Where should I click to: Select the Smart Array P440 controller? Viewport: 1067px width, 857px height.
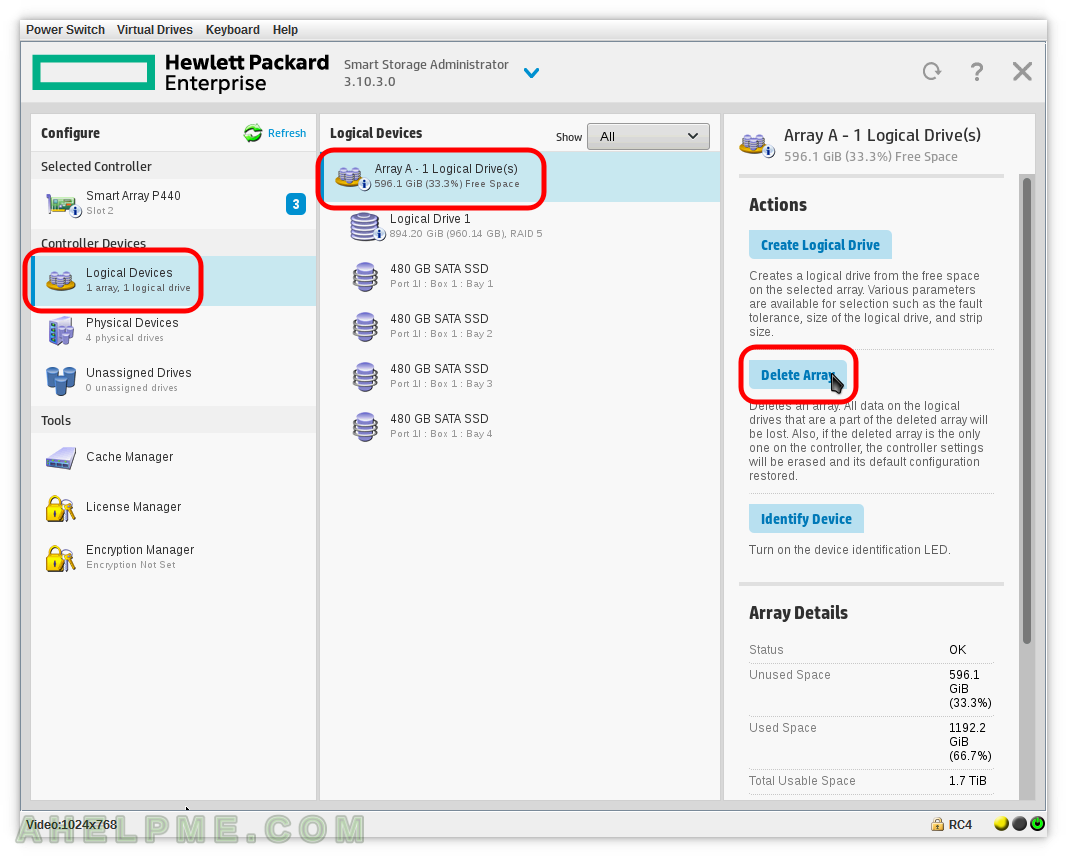pos(174,203)
